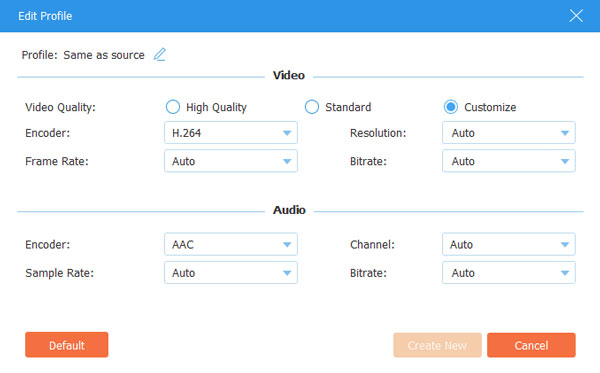
Task: Click the 'Same as source' profile name
Action: tap(104, 55)
